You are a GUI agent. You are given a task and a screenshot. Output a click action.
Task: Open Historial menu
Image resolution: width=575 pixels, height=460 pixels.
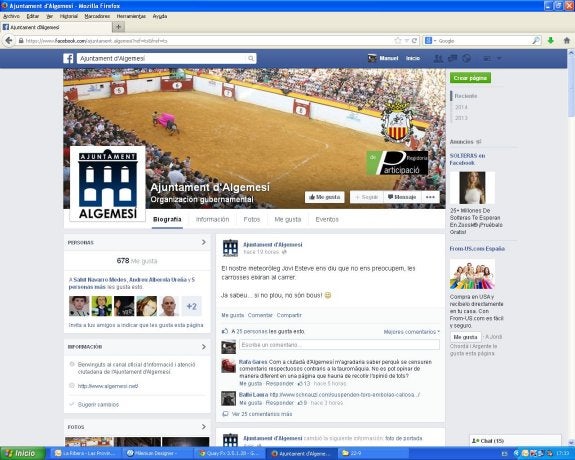[x=69, y=16]
